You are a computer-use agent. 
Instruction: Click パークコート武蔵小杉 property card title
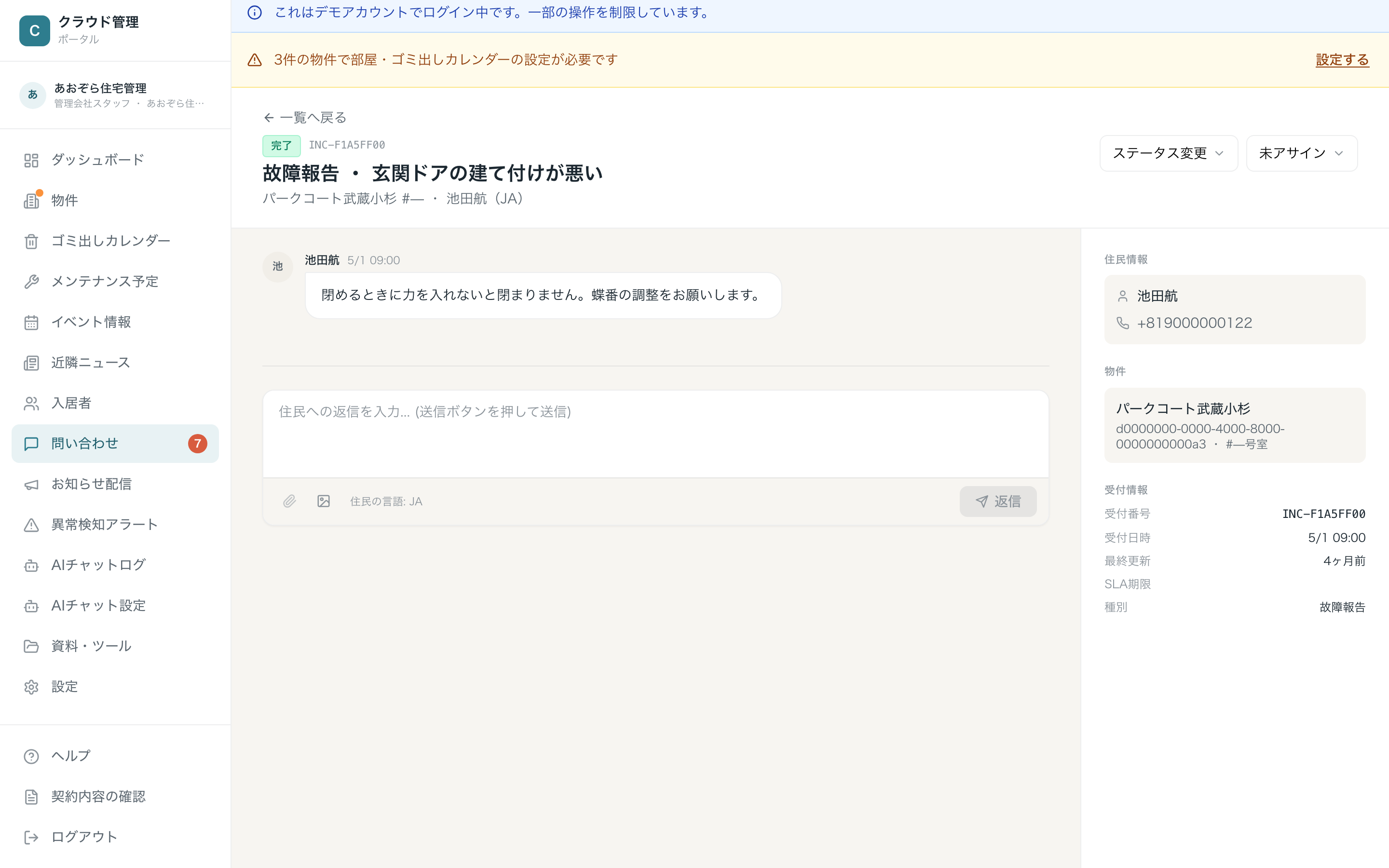tap(1183, 409)
